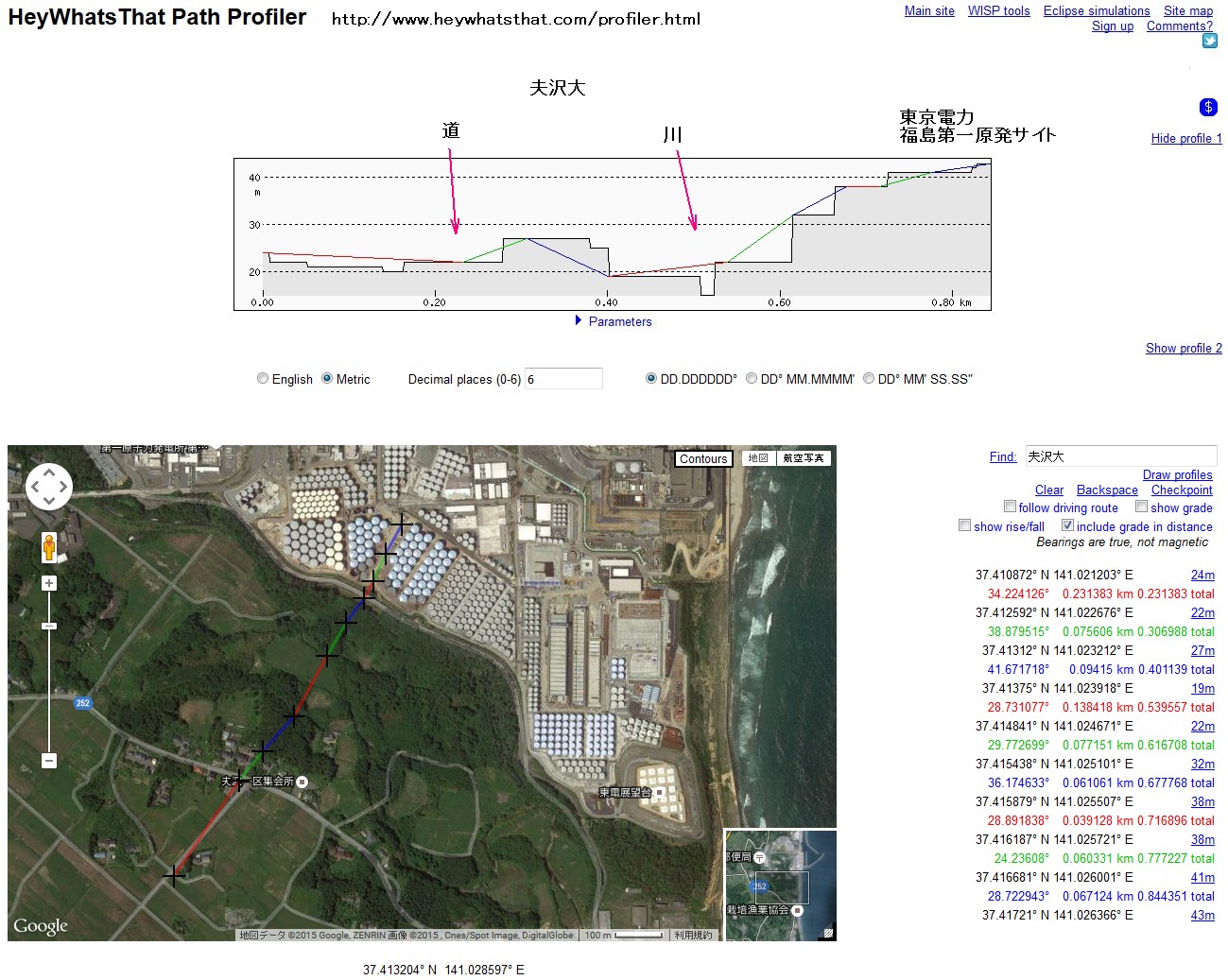Open the Comments? link
Viewport: 1228px width, 980px height.
1180,26
